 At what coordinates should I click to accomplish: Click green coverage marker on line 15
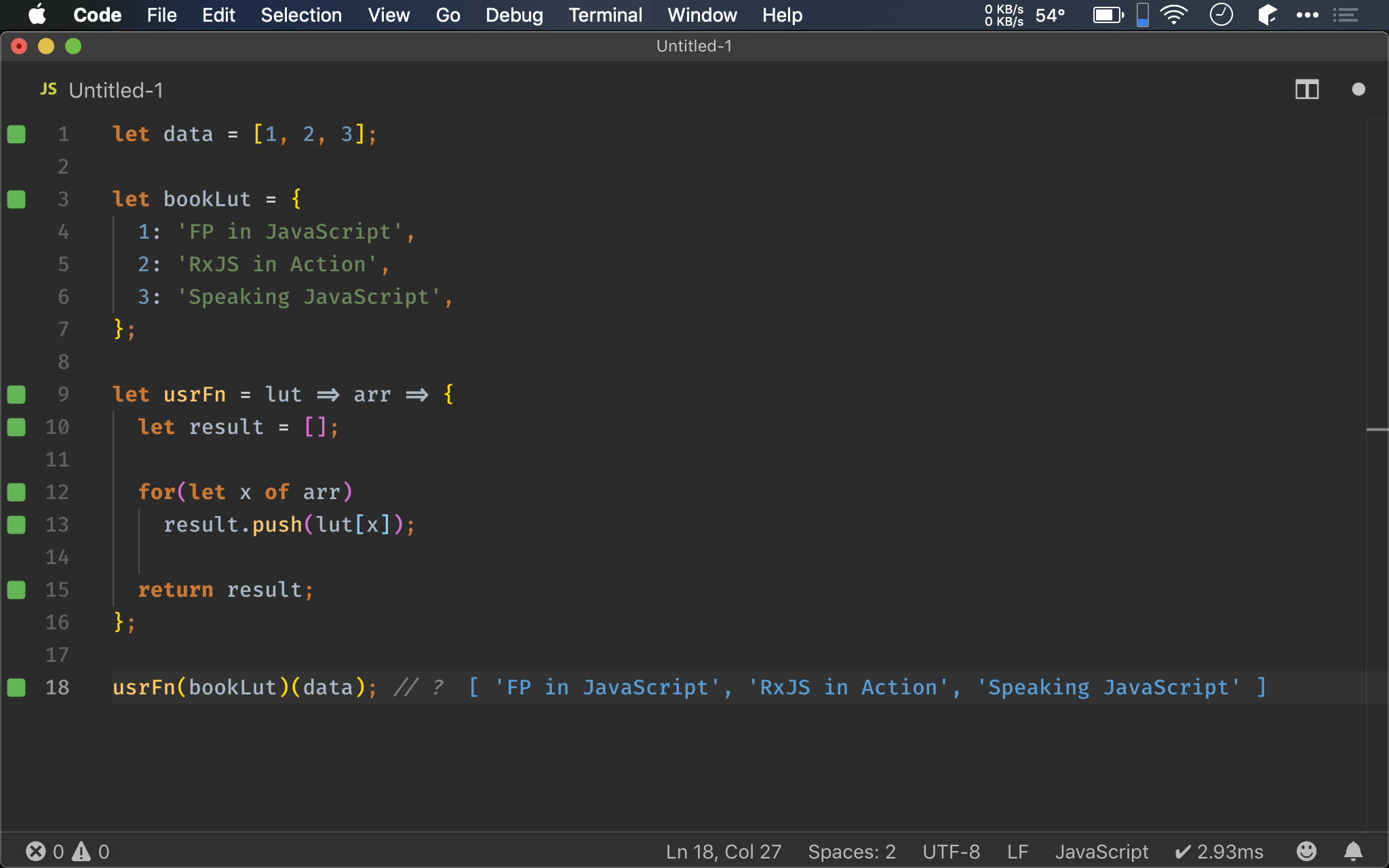coord(16,590)
